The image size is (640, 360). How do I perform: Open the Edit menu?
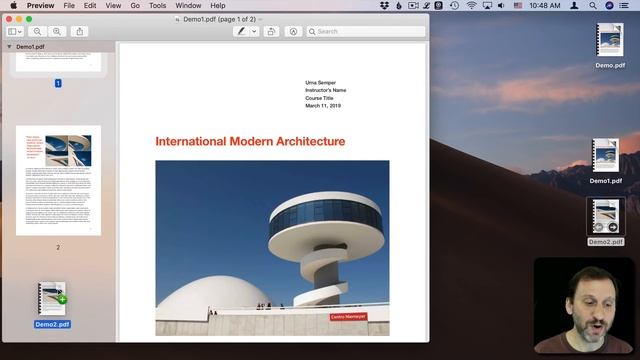click(x=90, y=5)
